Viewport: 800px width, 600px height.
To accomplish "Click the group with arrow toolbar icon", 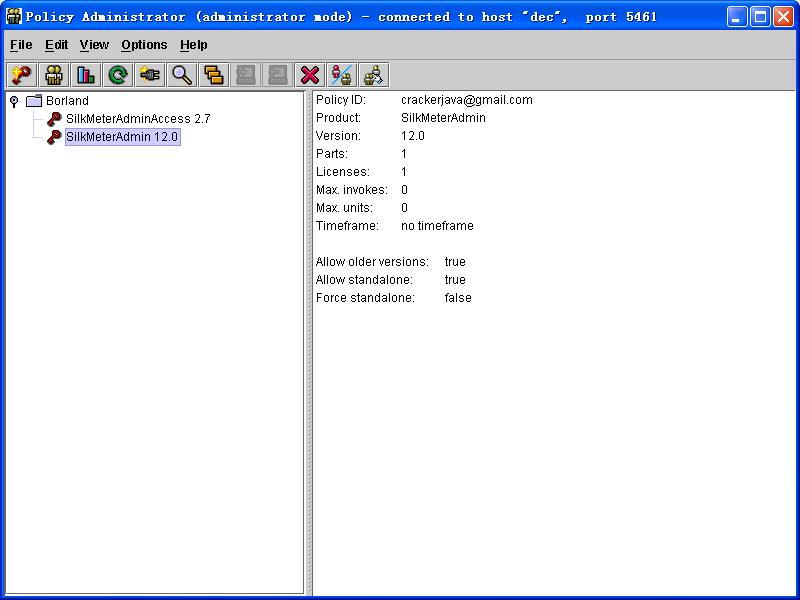I will (374, 75).
